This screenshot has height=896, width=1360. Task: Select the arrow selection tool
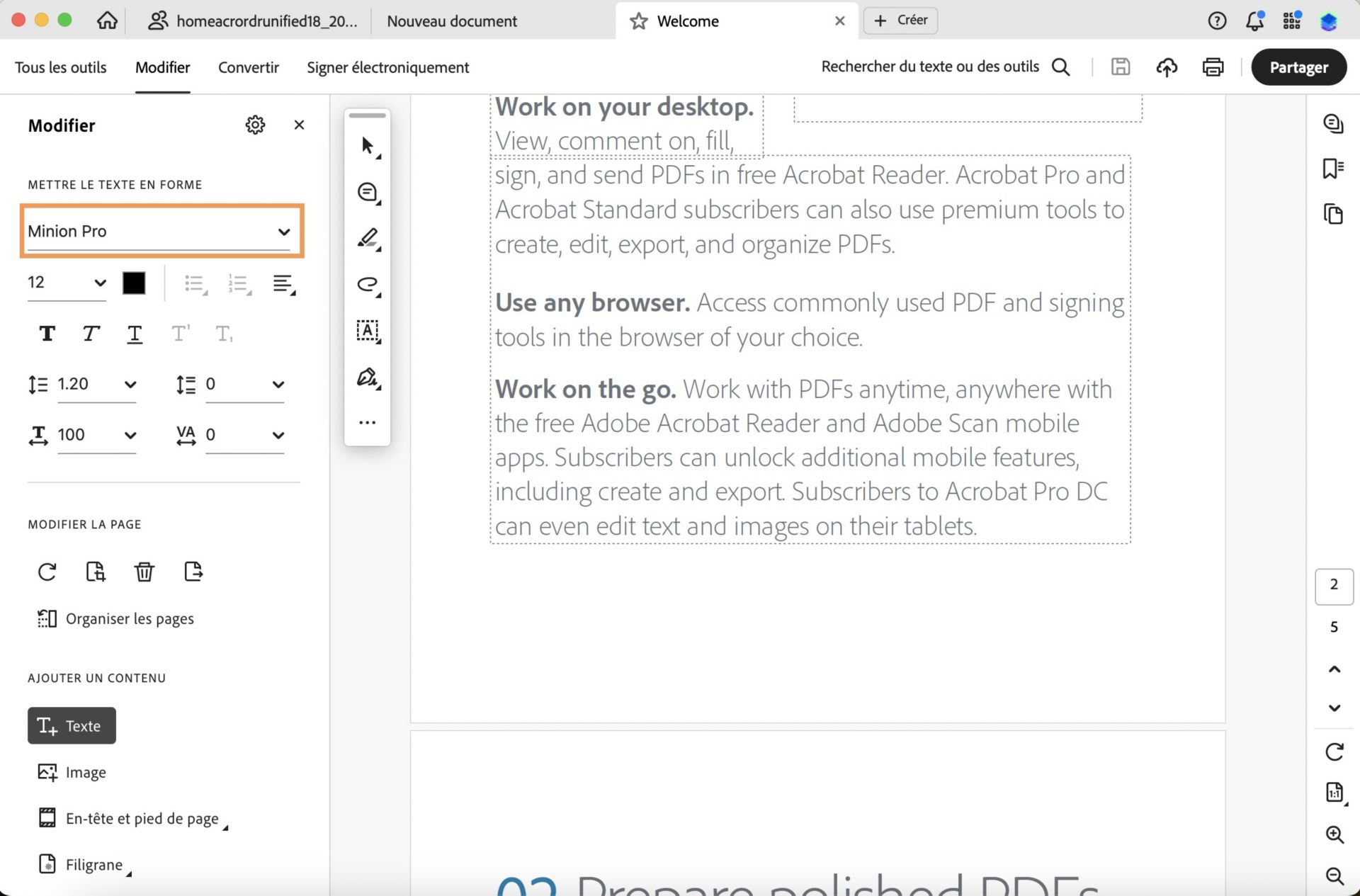367,146
